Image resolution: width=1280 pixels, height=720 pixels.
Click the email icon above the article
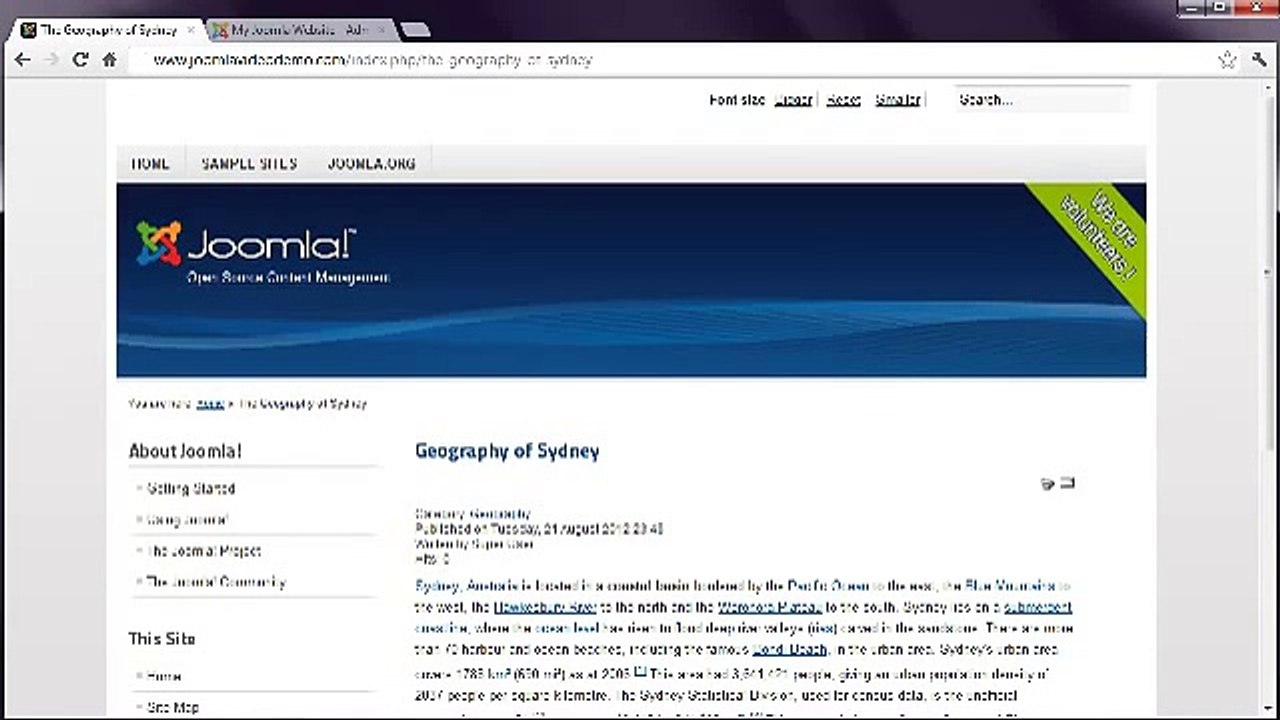point(1067,483)
